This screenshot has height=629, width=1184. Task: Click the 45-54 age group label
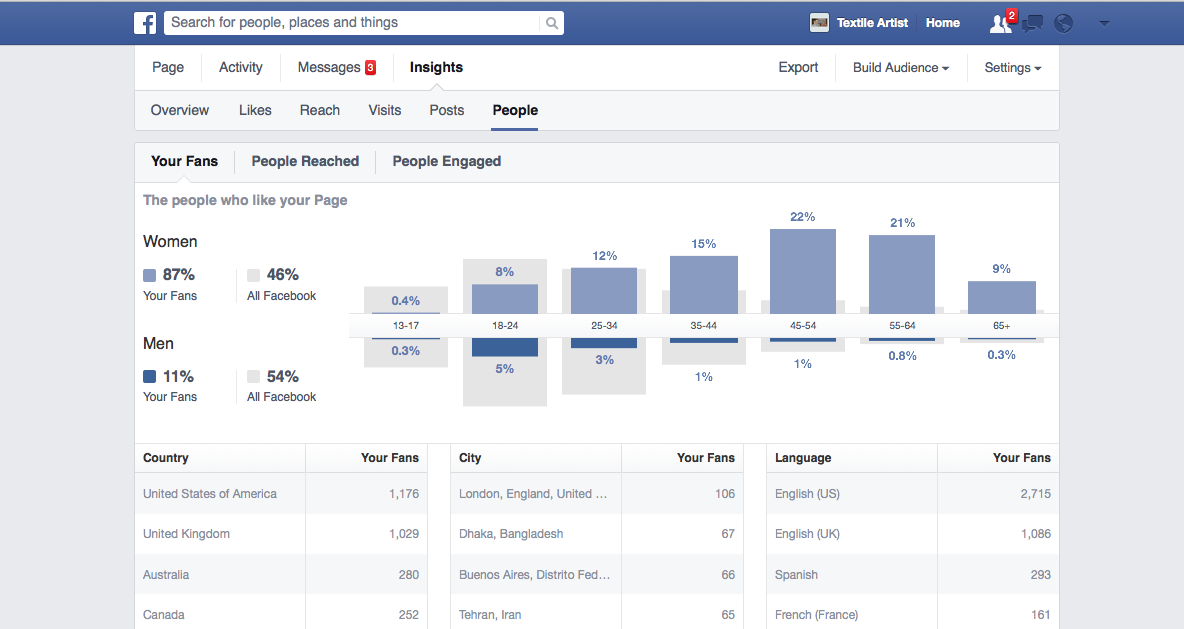803,325
